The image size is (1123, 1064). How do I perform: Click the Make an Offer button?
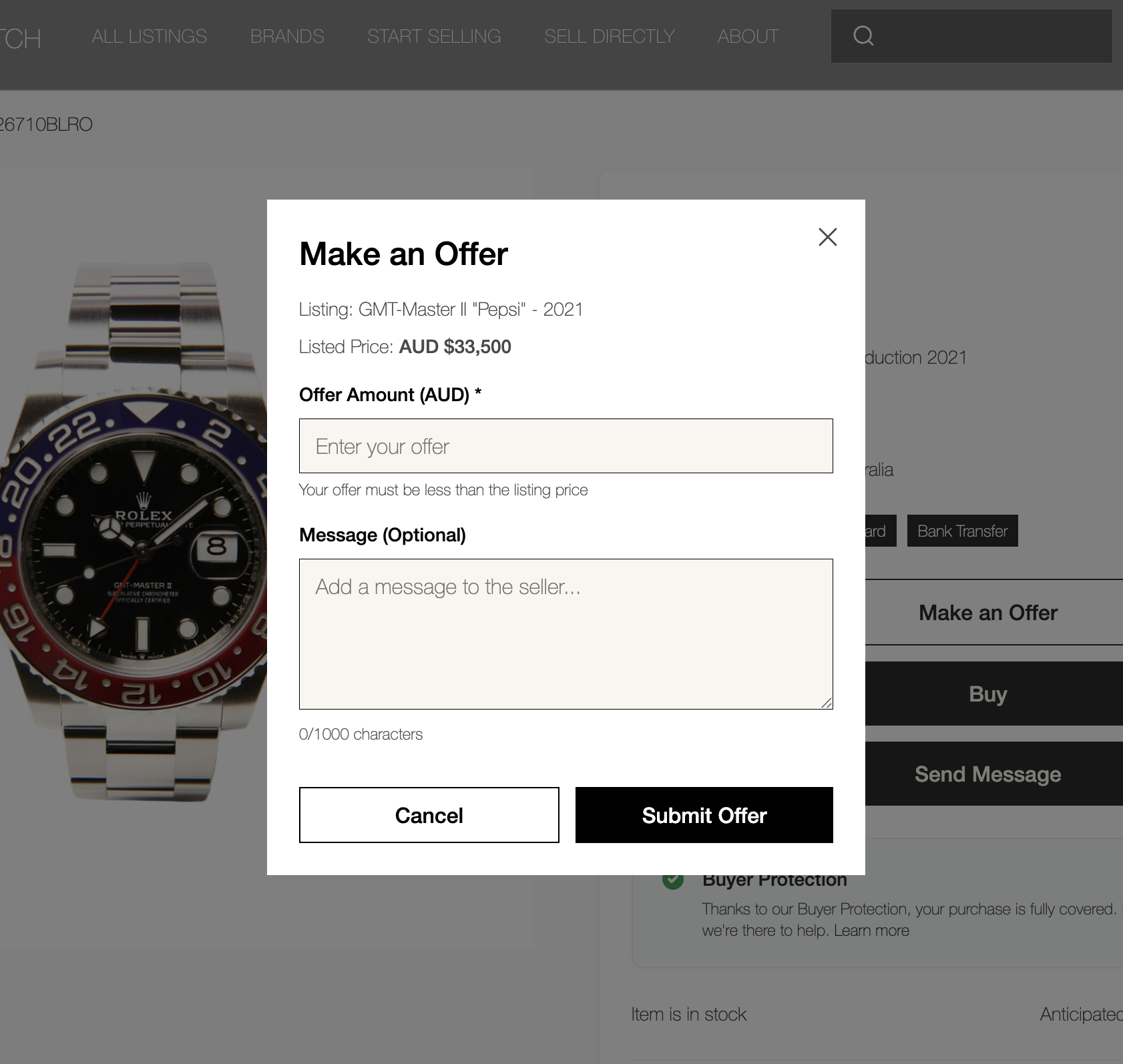point(988,612)
